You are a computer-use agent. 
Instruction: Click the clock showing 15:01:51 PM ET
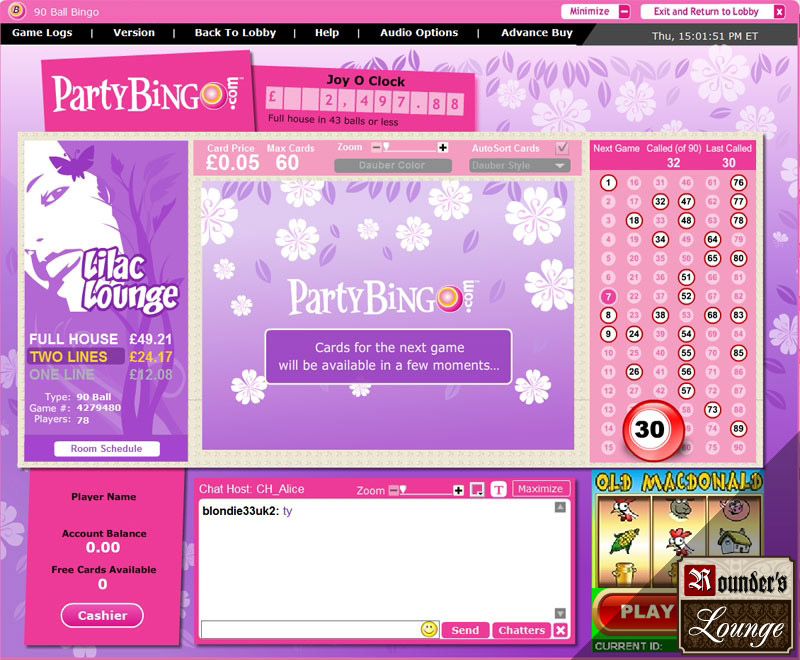[x=705, y=36]
